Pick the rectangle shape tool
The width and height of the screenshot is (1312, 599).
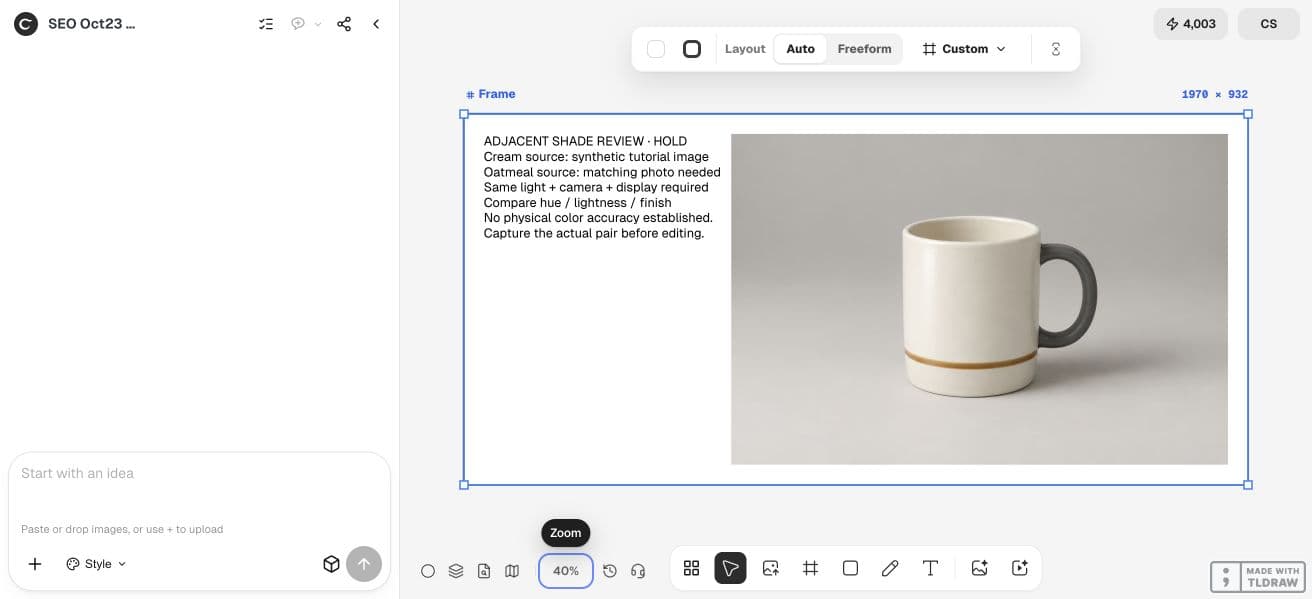(850, 568)
